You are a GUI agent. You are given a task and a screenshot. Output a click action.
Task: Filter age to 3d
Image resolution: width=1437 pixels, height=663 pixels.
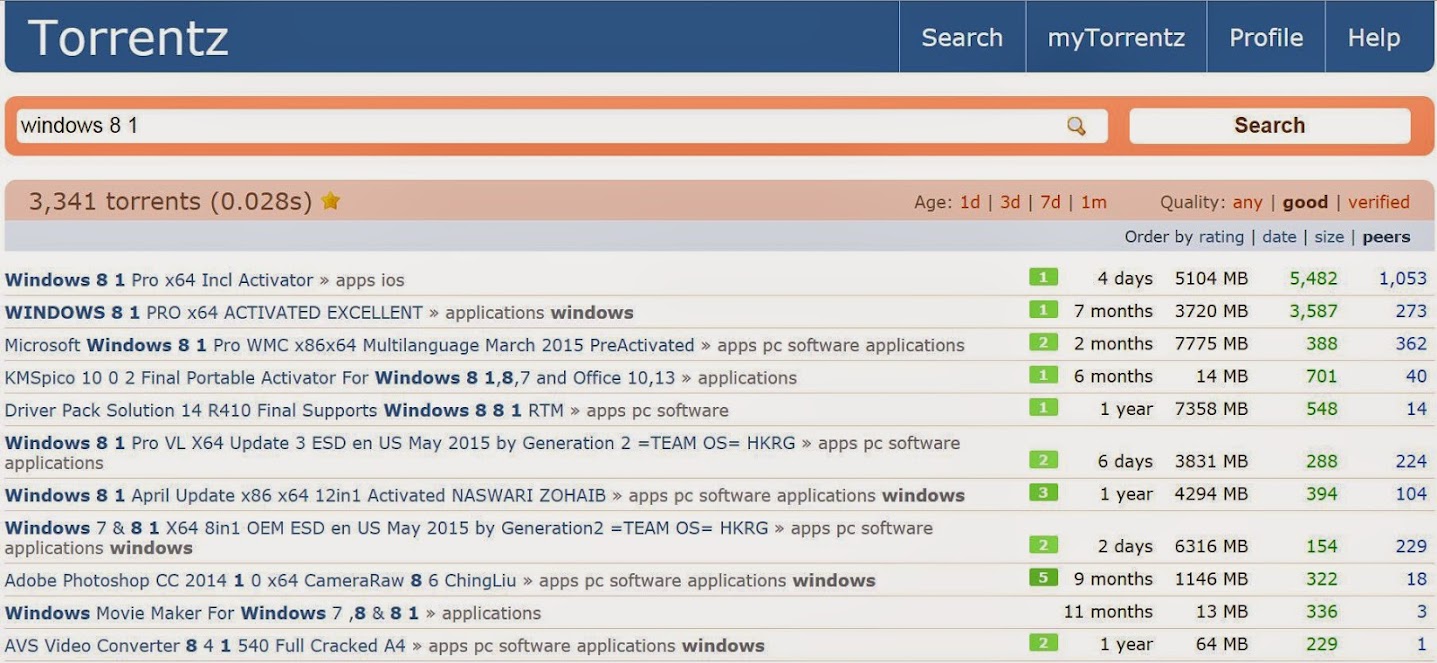tap(1010, 202)
